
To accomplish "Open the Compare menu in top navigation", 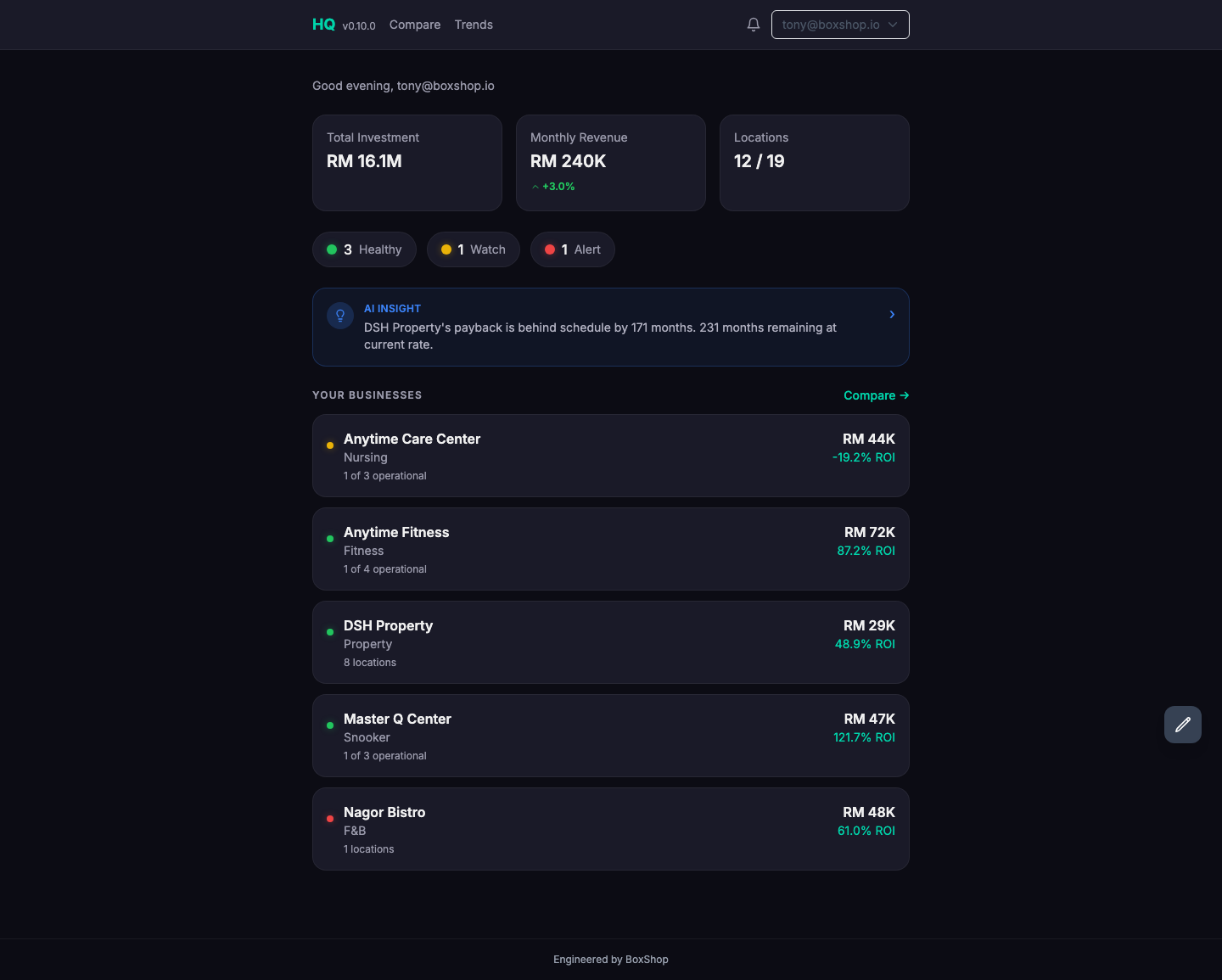I will click(415, 25).
